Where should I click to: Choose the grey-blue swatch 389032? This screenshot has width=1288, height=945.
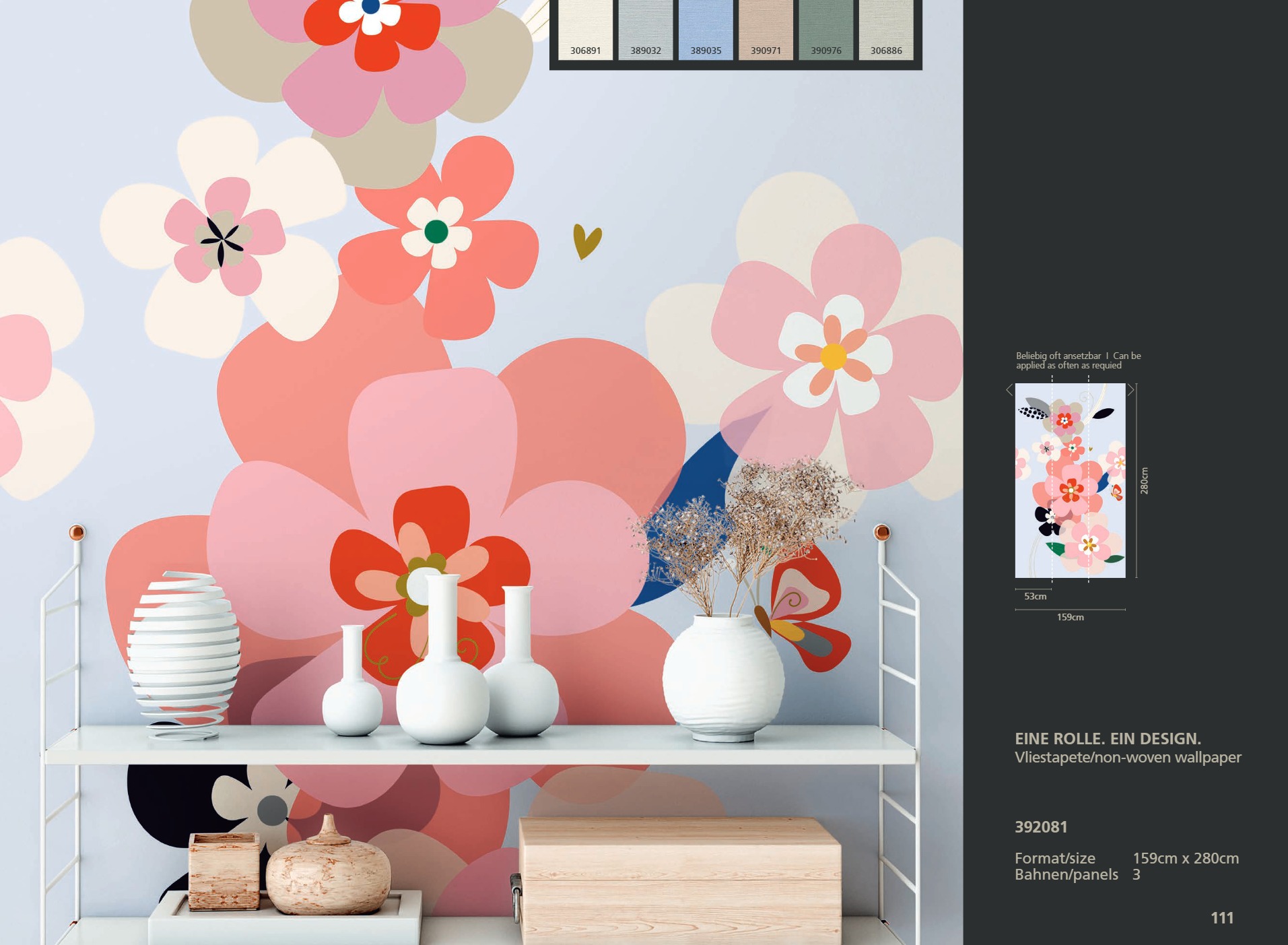[645, 29]
